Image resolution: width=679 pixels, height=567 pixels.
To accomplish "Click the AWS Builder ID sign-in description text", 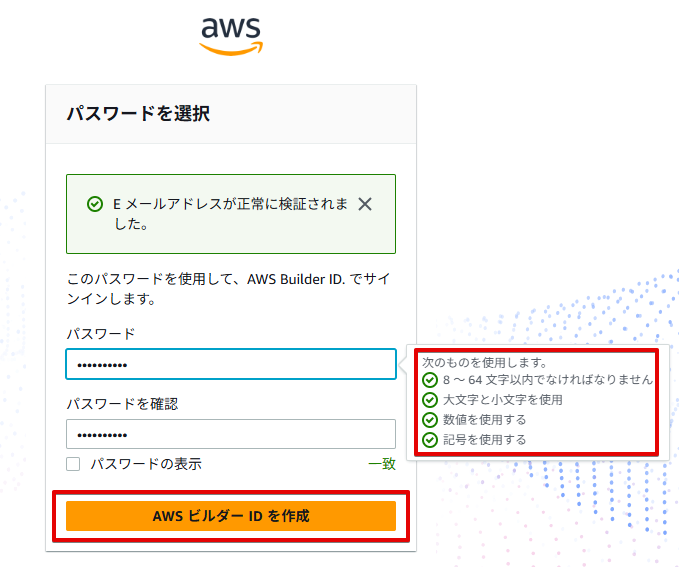I will (x=228, y=289).
